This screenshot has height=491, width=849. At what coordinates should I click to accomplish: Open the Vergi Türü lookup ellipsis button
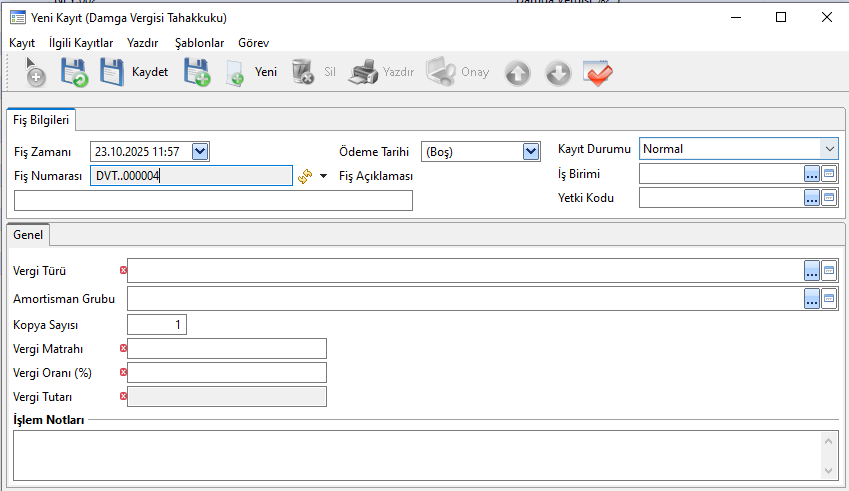pyautogui.click(x=812, y=271)
